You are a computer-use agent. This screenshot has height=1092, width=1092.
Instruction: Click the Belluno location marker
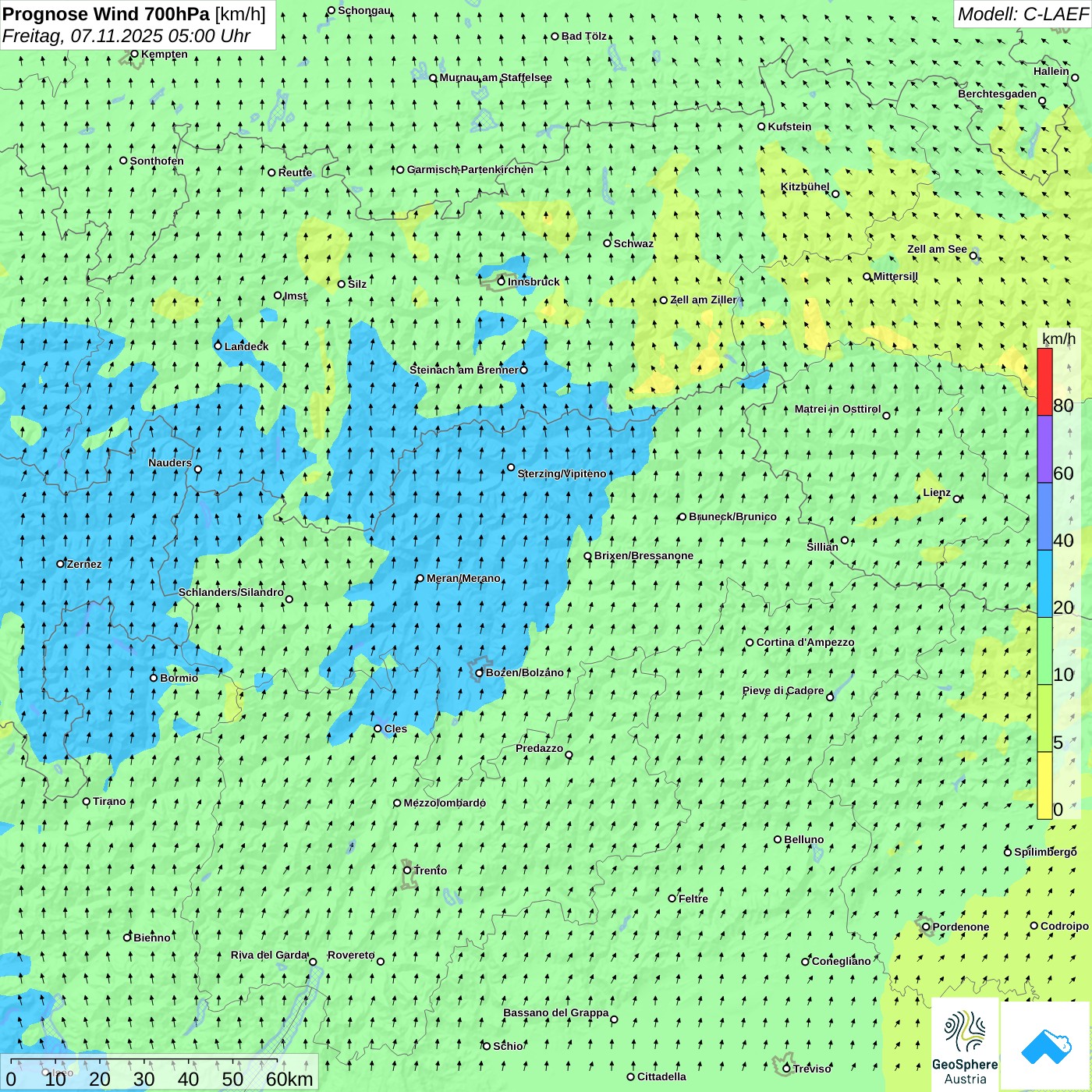point(778,839)
